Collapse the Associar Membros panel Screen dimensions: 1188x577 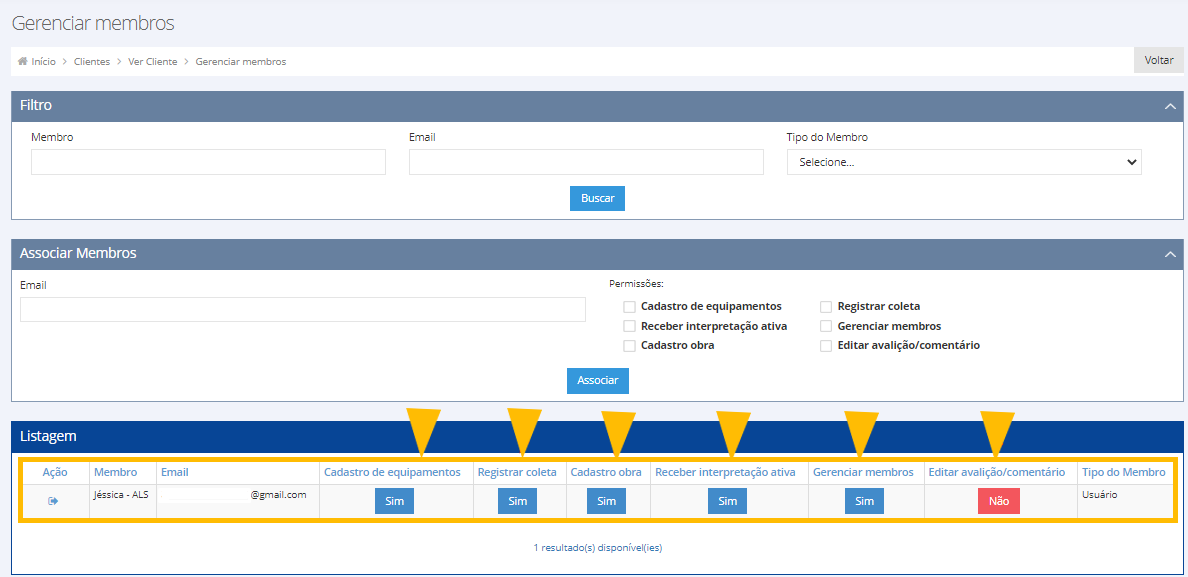tap(1169, 254)
